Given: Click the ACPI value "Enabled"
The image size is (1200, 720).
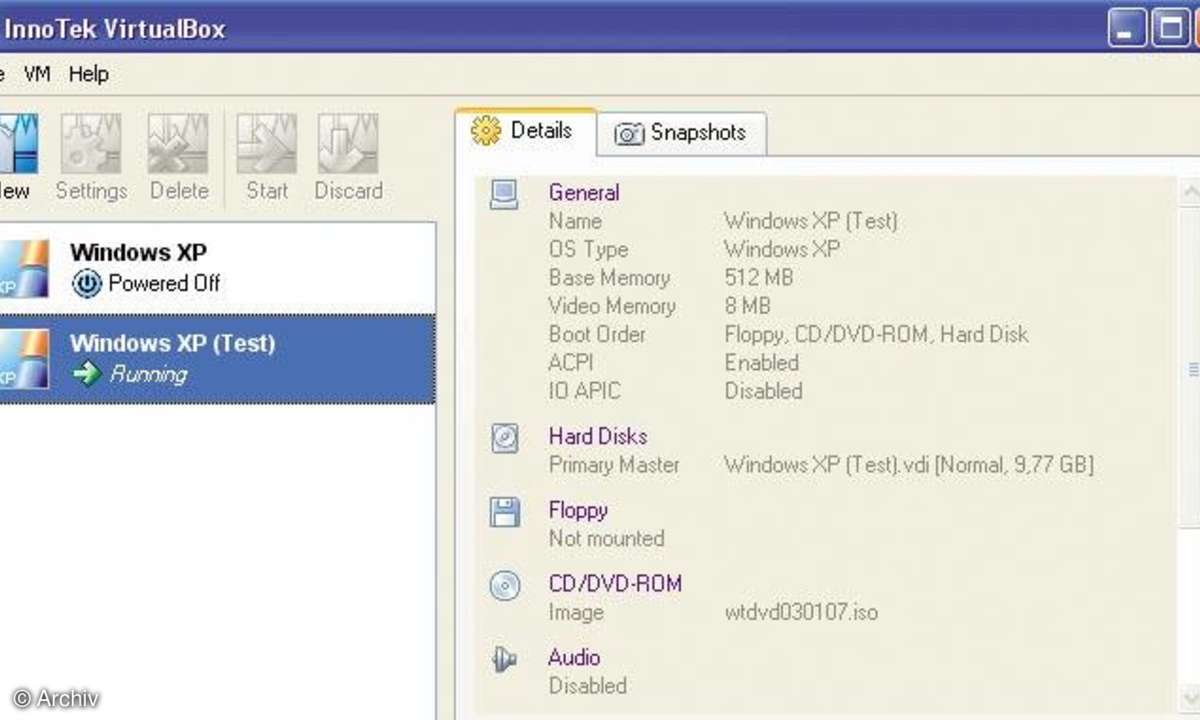Looking at the screenshot, I should tap(762, 362).
